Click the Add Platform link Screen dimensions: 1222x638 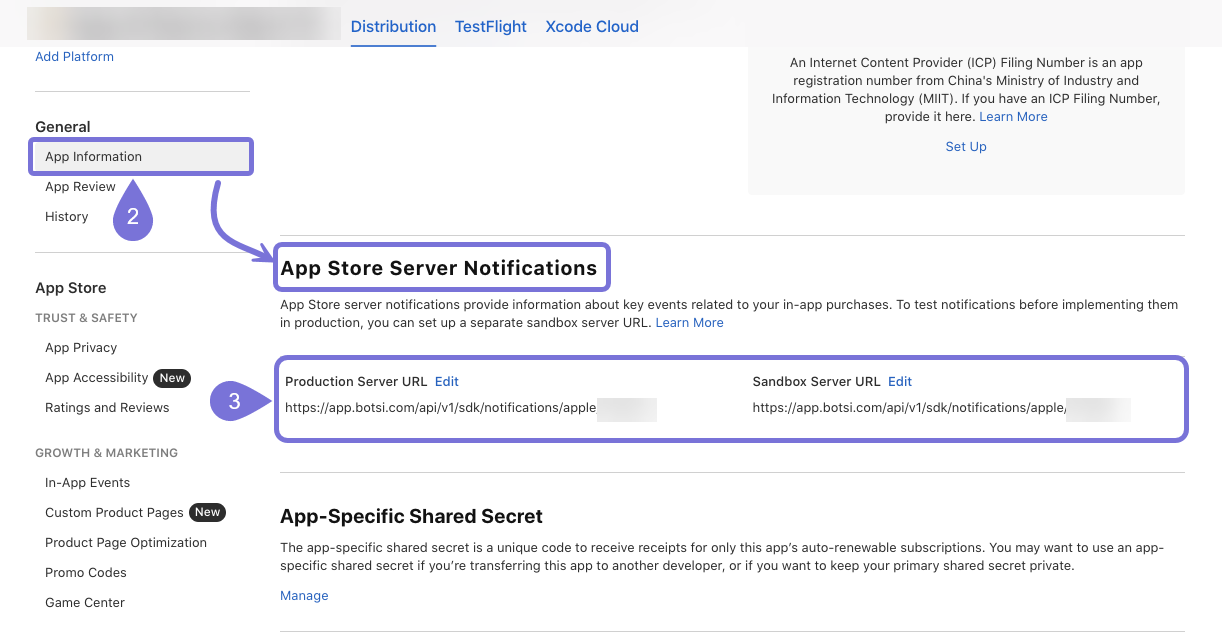(x=74, y=57)
